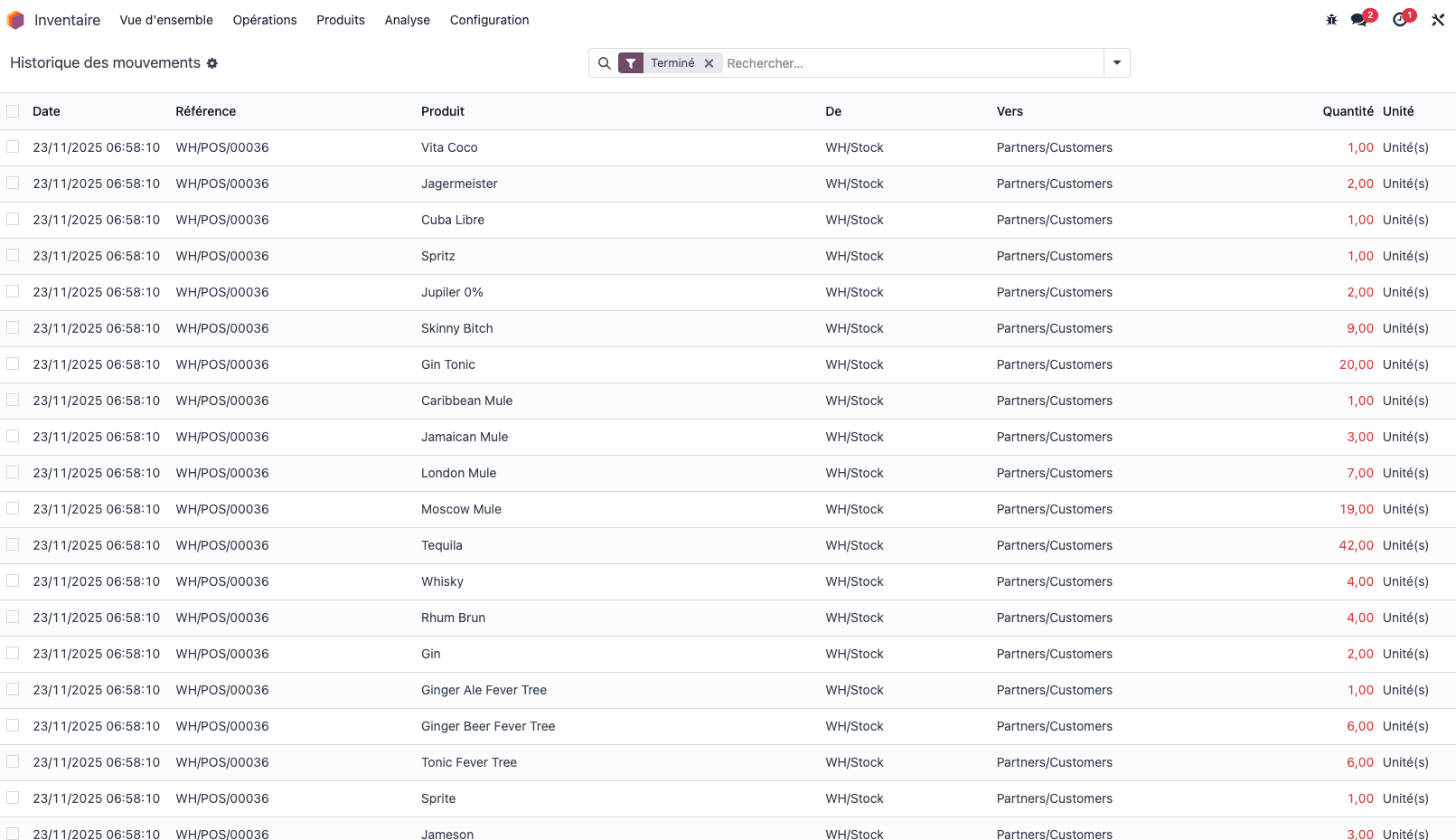Screen dimensions: 1456x840
Task: Open the messaging conversations icon
Action: pyautogui.click(x=1360, y=18)
